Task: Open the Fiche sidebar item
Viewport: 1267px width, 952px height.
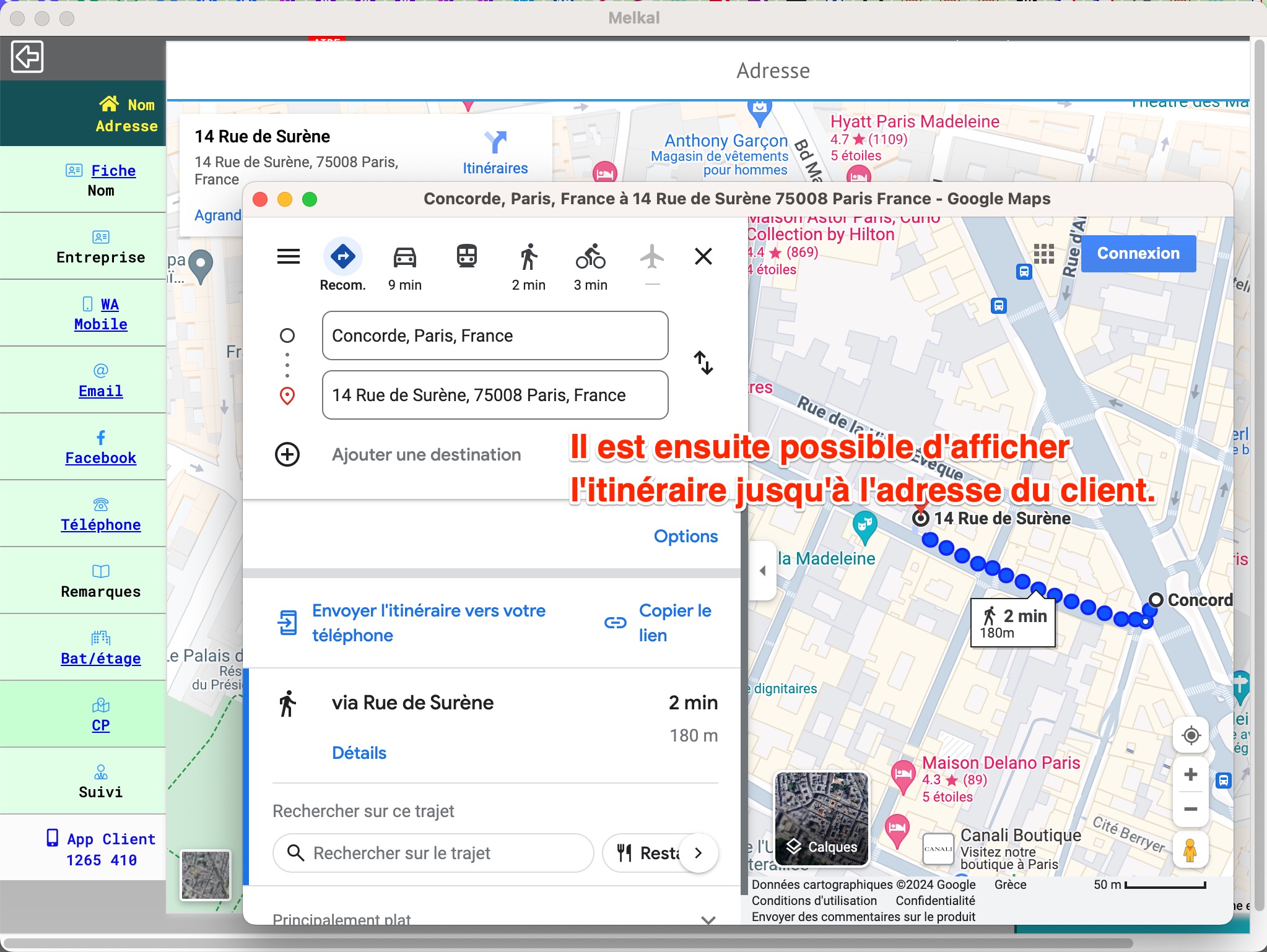Action: coord(113,171)
